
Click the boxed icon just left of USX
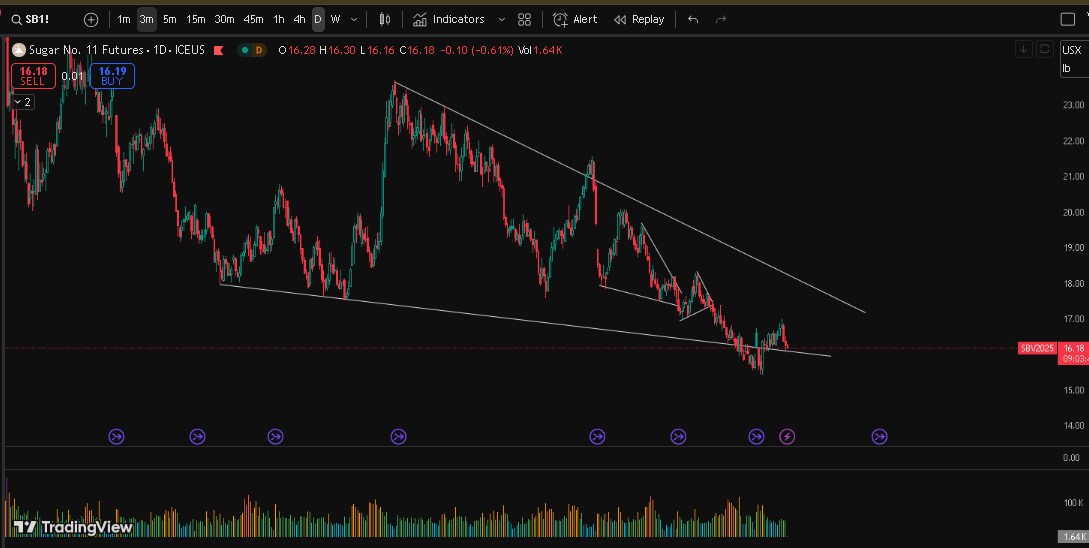point(1044,49)
